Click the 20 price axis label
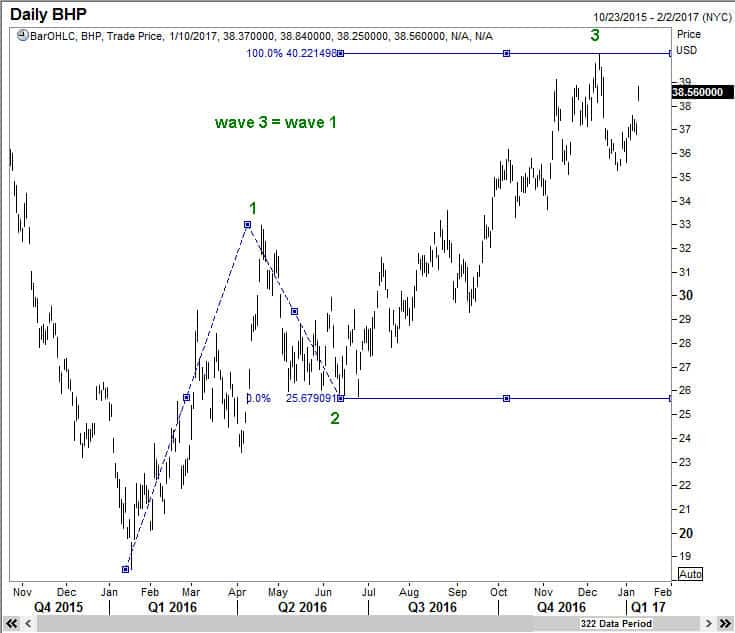Viewport: 735px width, 633px height. pyautogui.click(x=686, y=533)
